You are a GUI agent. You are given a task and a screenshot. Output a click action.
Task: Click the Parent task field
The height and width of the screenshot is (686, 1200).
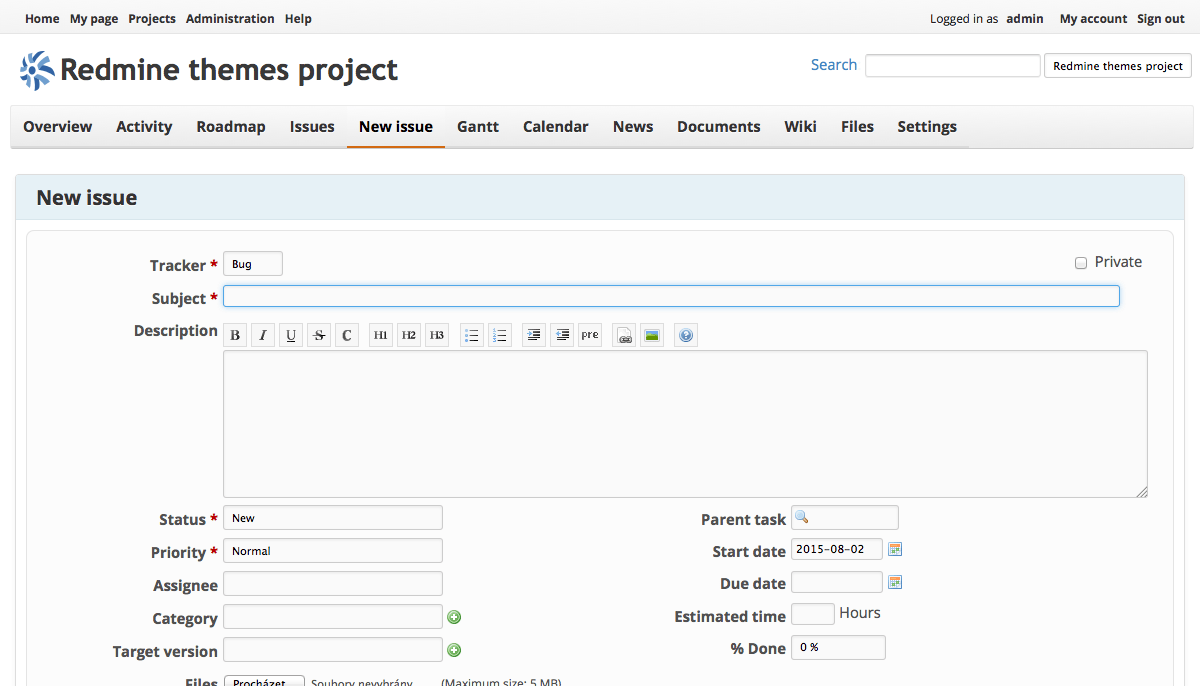[845, 518]
